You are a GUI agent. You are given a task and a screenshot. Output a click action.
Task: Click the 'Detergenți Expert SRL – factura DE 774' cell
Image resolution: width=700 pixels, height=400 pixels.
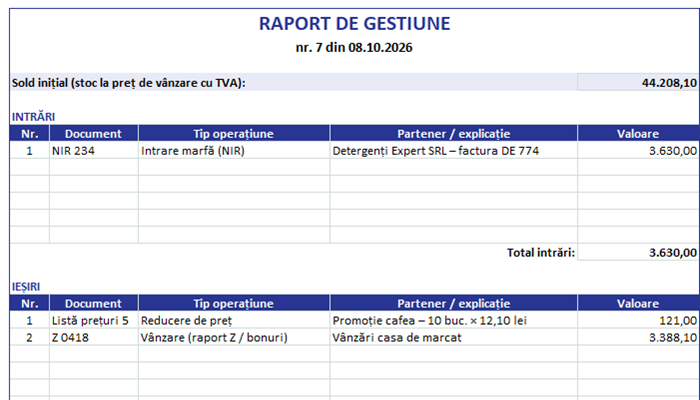pyautogui.click(x=454, y=150)
